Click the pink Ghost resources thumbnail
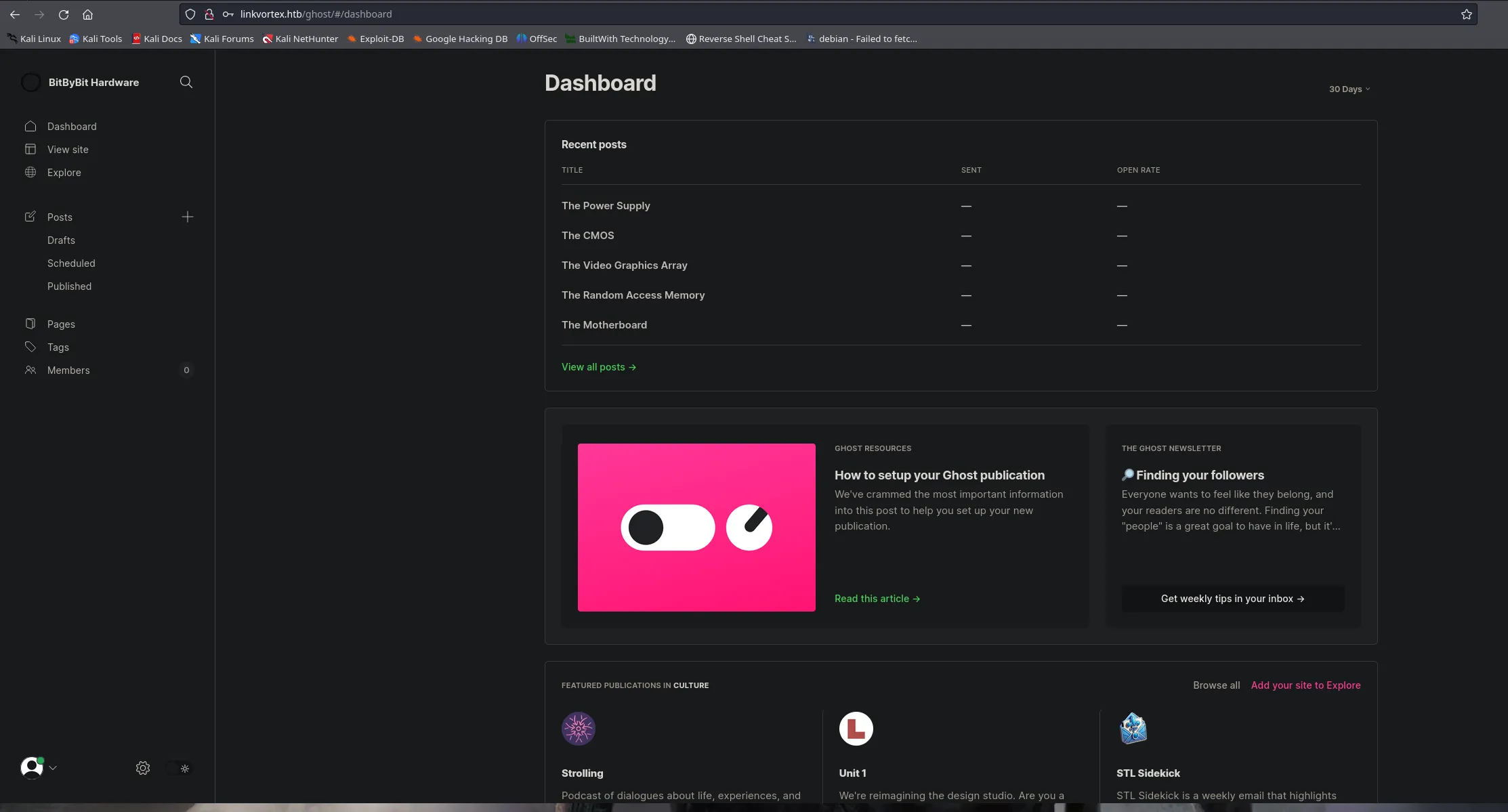Viewport: 1508px width, 812px height. tap(696, 528)
